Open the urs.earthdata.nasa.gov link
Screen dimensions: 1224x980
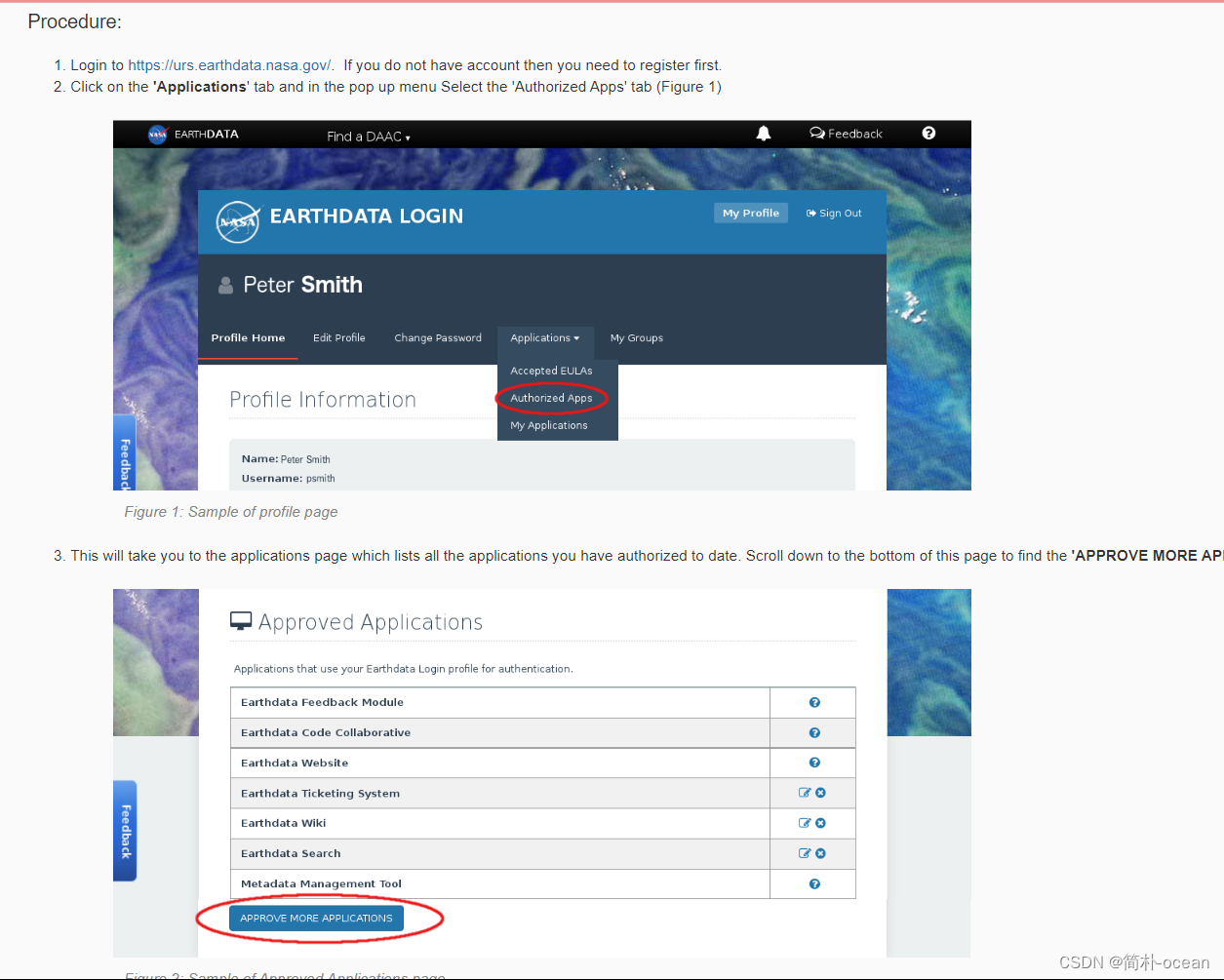click(230, 65)
